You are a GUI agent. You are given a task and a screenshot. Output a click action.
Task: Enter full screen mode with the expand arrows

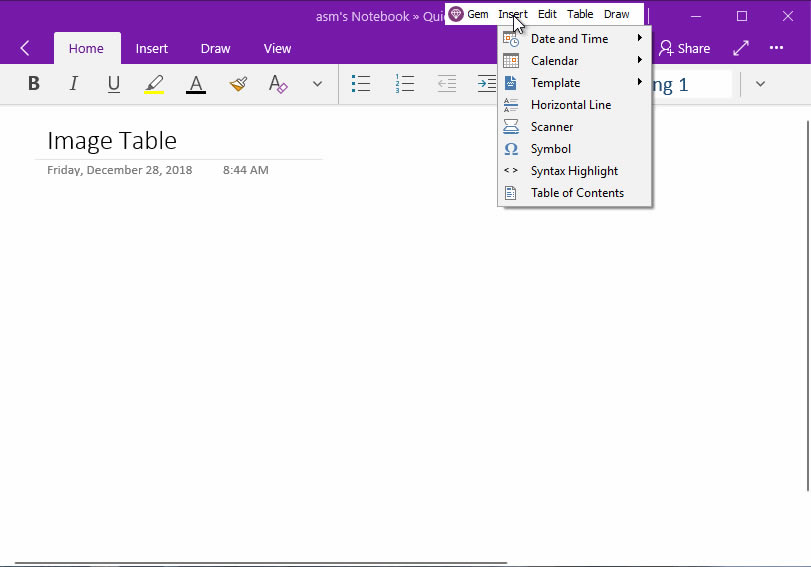pos(741,48)
